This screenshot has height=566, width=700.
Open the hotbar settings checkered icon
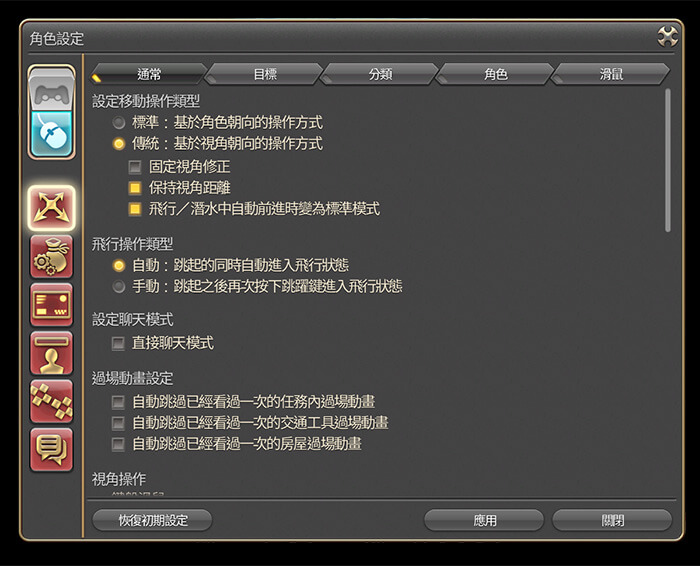tap(51, 401)
